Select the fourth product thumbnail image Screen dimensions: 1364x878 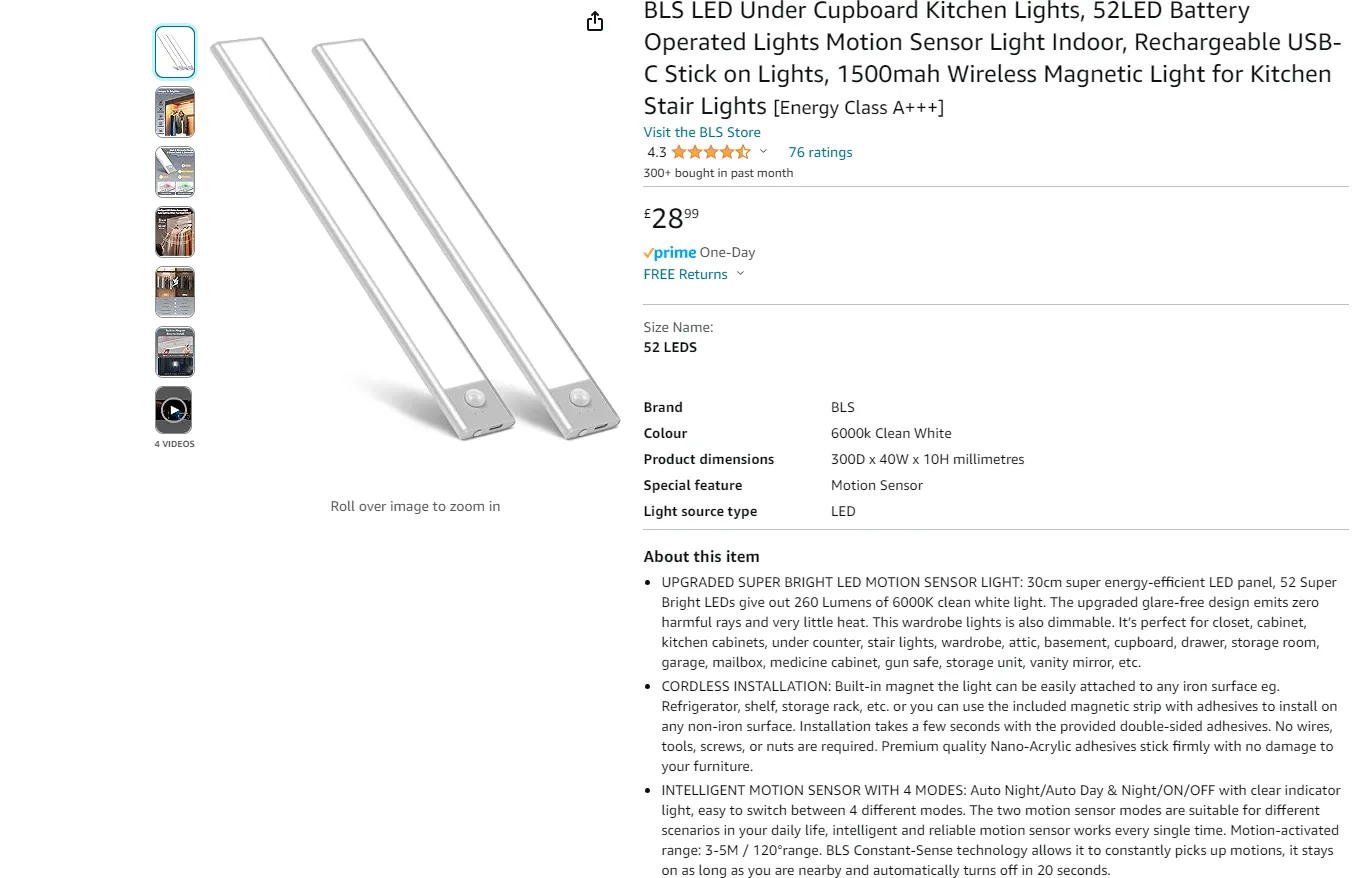point(174,232)
